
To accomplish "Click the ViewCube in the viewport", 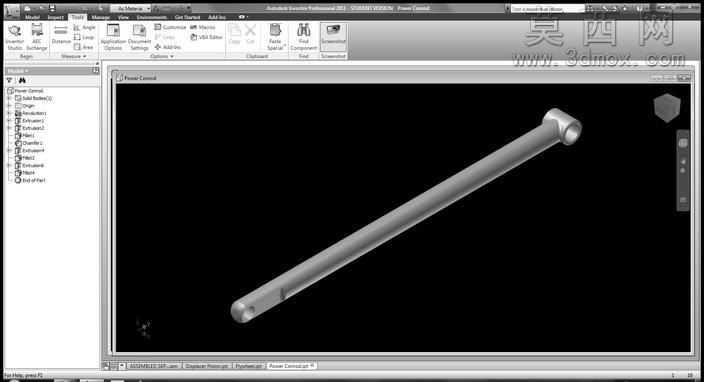I will pyautogui.click(x=667, y=108).
